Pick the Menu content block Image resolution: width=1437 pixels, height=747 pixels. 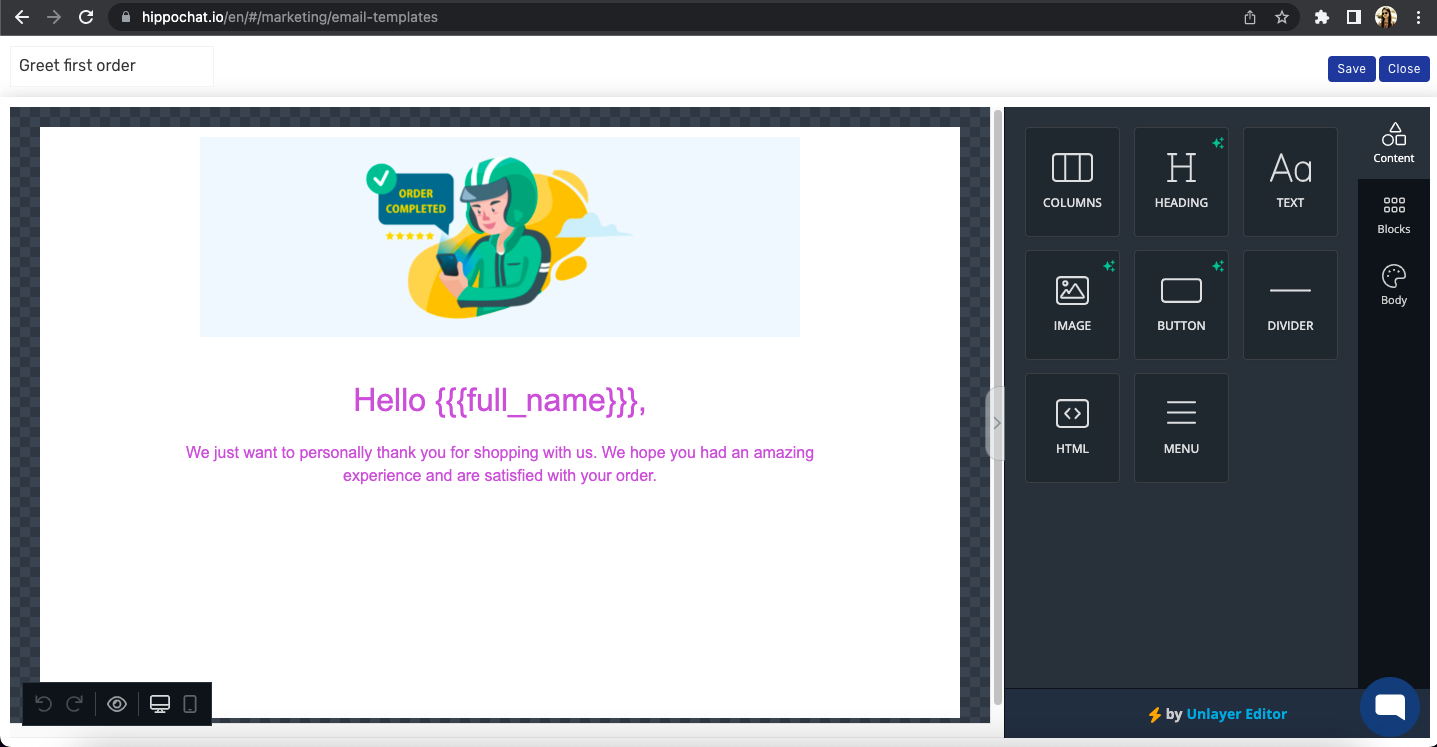tap(1181, 427)
